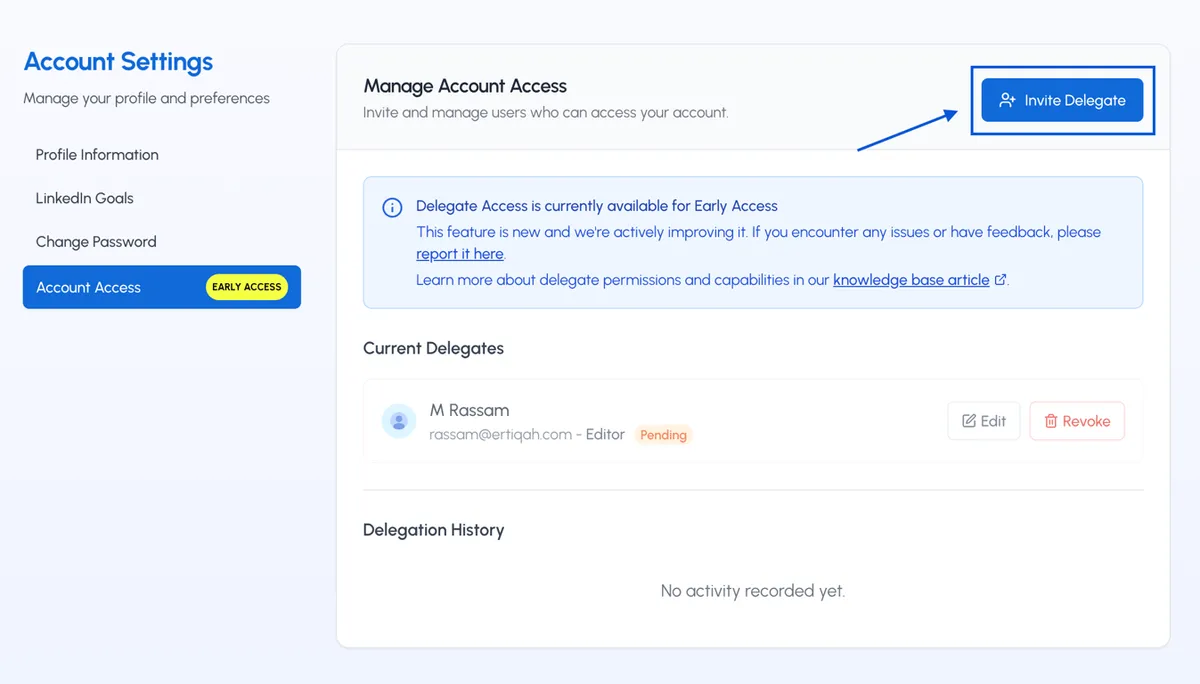The width and height of the screenshot is (1200, 684).
Task: Click the Account Settings page title
Action: tap(118, 62)
